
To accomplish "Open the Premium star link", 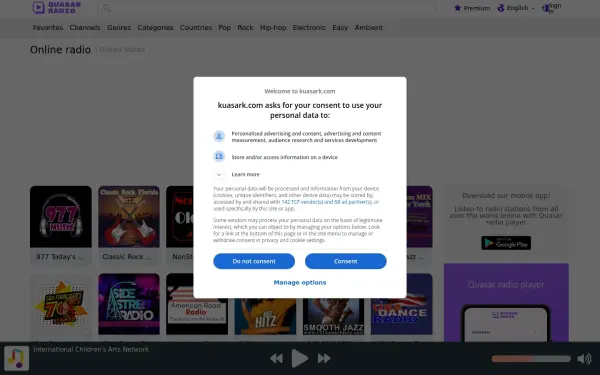I will (x=472, y=8).
